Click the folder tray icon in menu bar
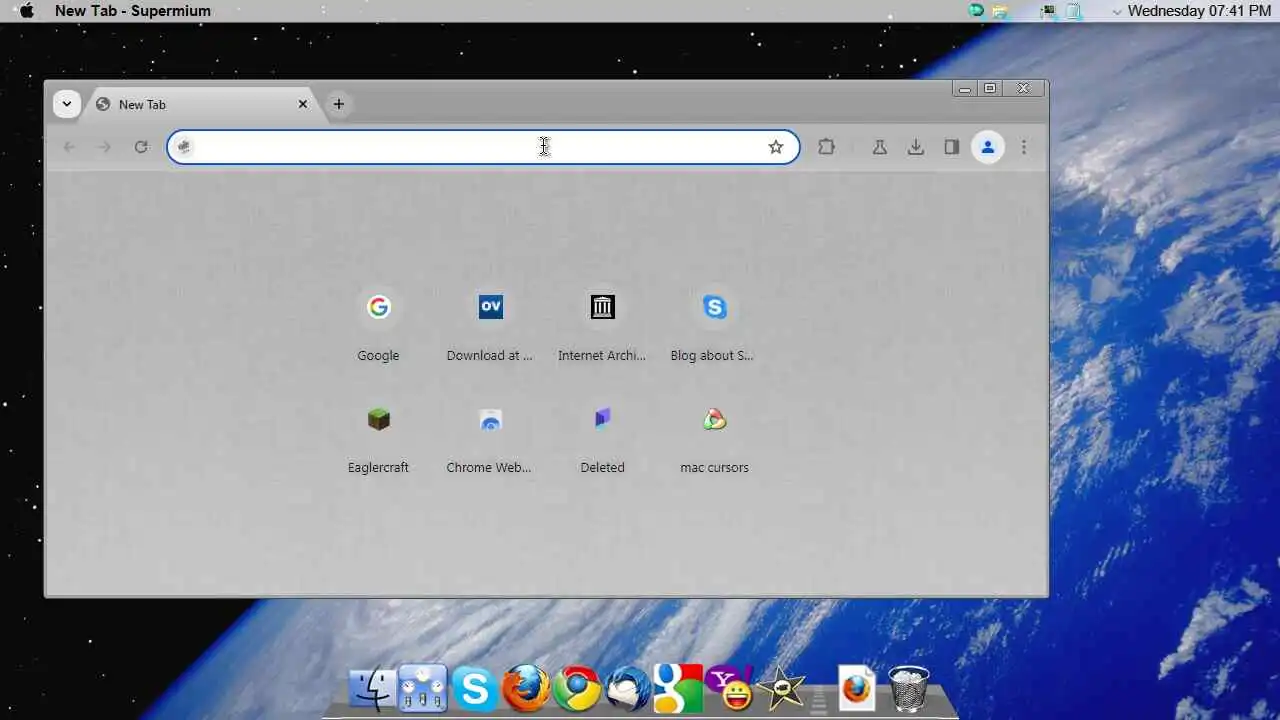This screenshot has height=720, width=1280. coord(999,11)
